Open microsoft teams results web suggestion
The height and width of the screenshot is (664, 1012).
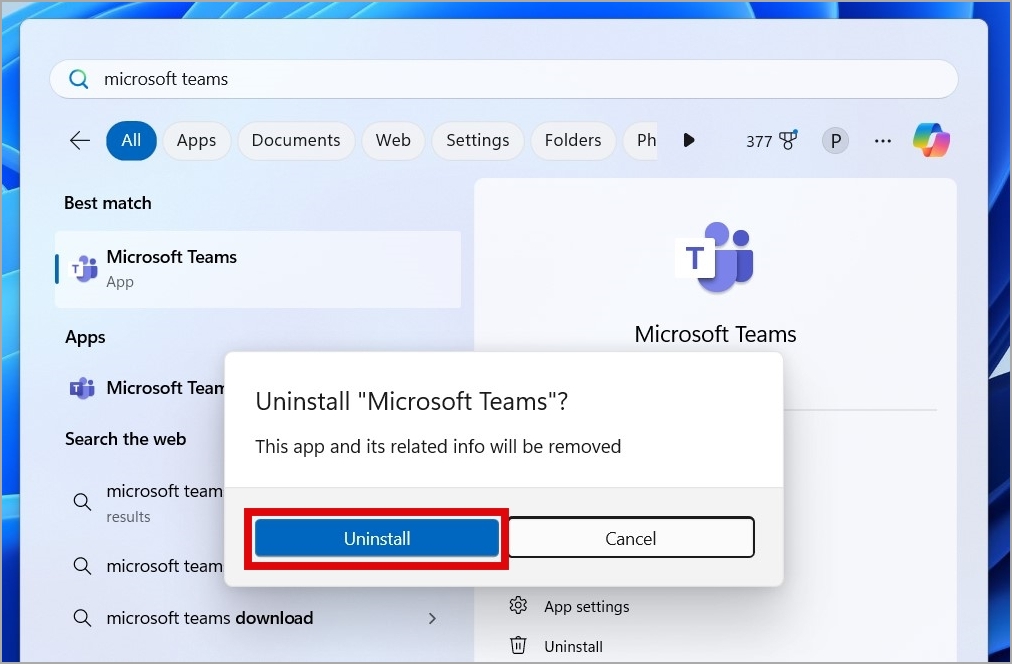pos(147,502)
